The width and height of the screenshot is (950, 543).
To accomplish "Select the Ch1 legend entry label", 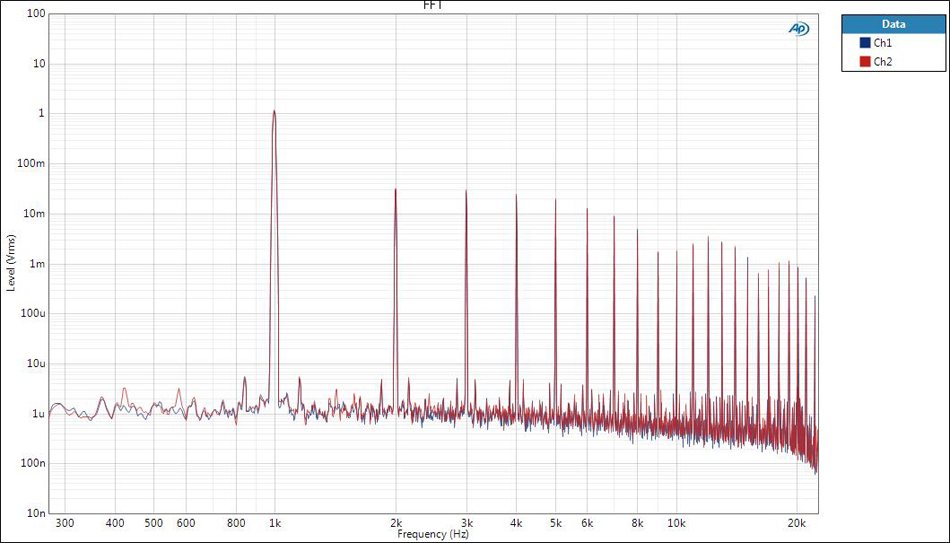I will (883, 43).
